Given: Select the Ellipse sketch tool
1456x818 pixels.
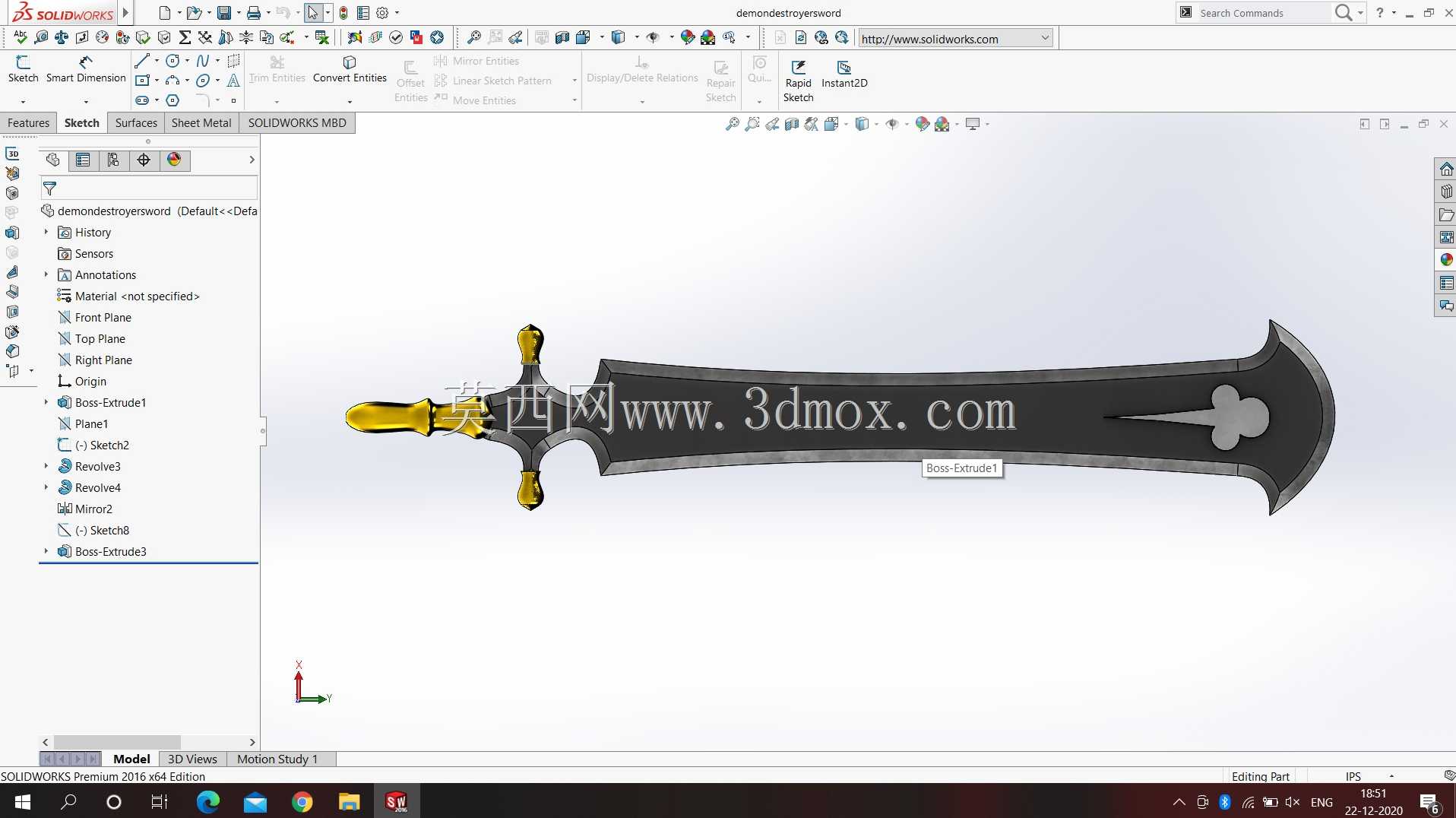Looking at the screenshot, I should tap(203, 81).
